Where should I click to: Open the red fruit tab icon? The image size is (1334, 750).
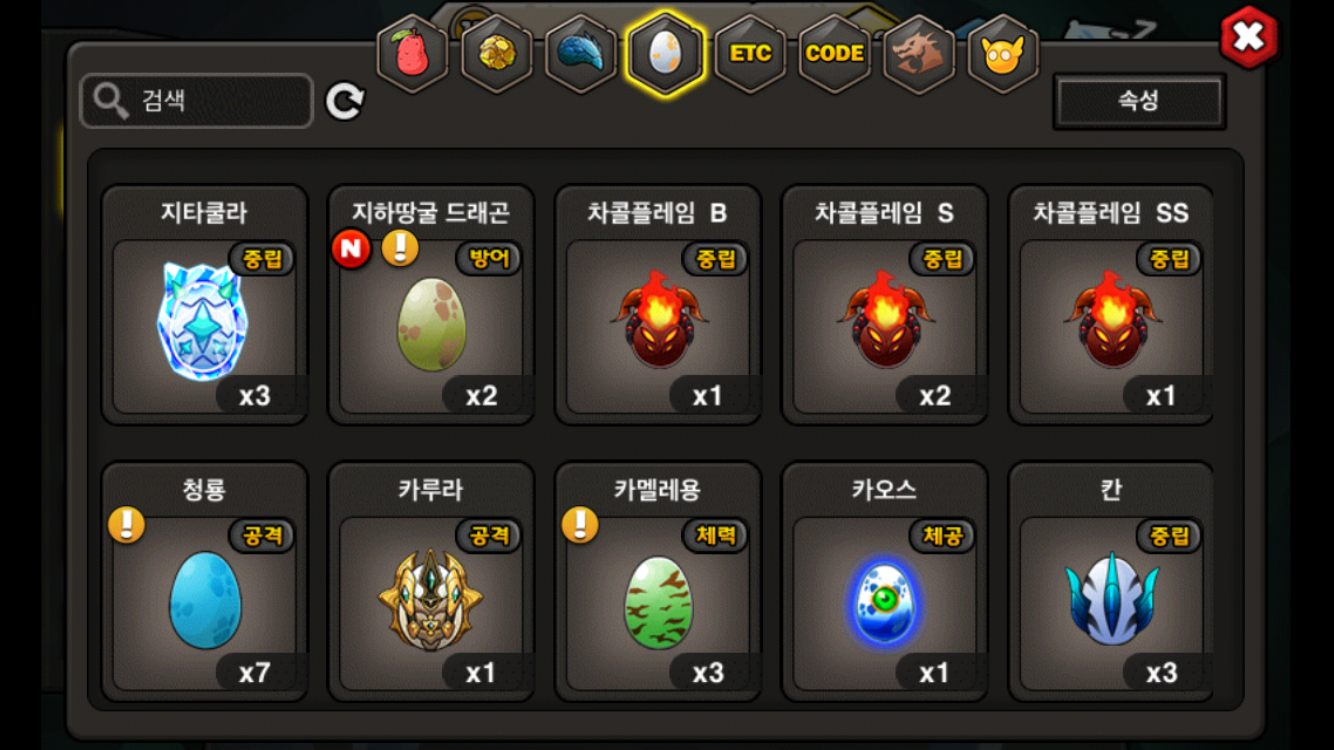[412, 54]
